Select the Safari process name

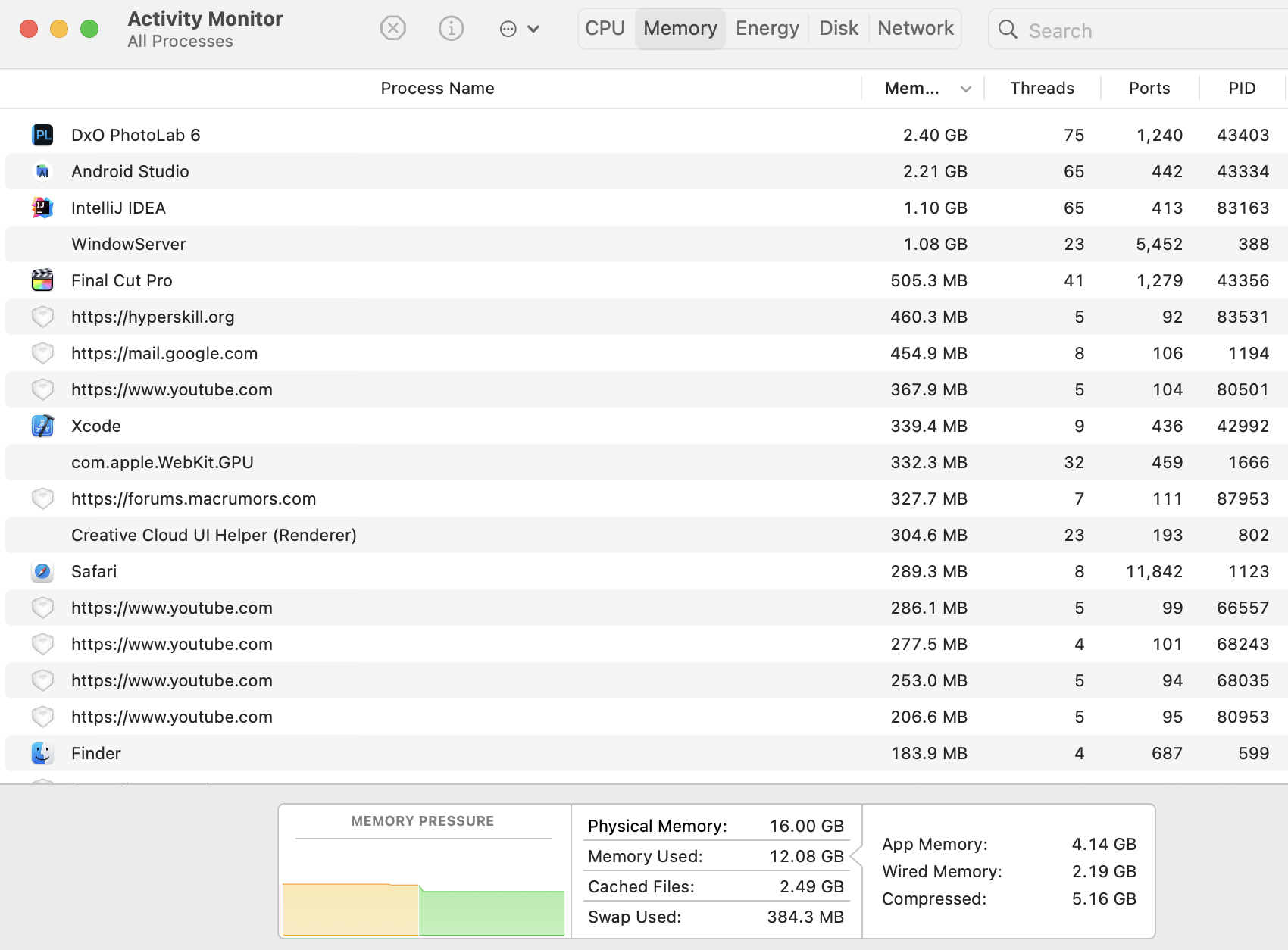pyautogui.click(x=94, y=571)
